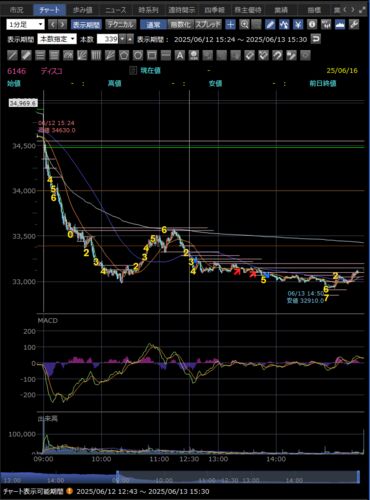
Task: Click the bottom chart overview navigator bar
Action: 180,477
